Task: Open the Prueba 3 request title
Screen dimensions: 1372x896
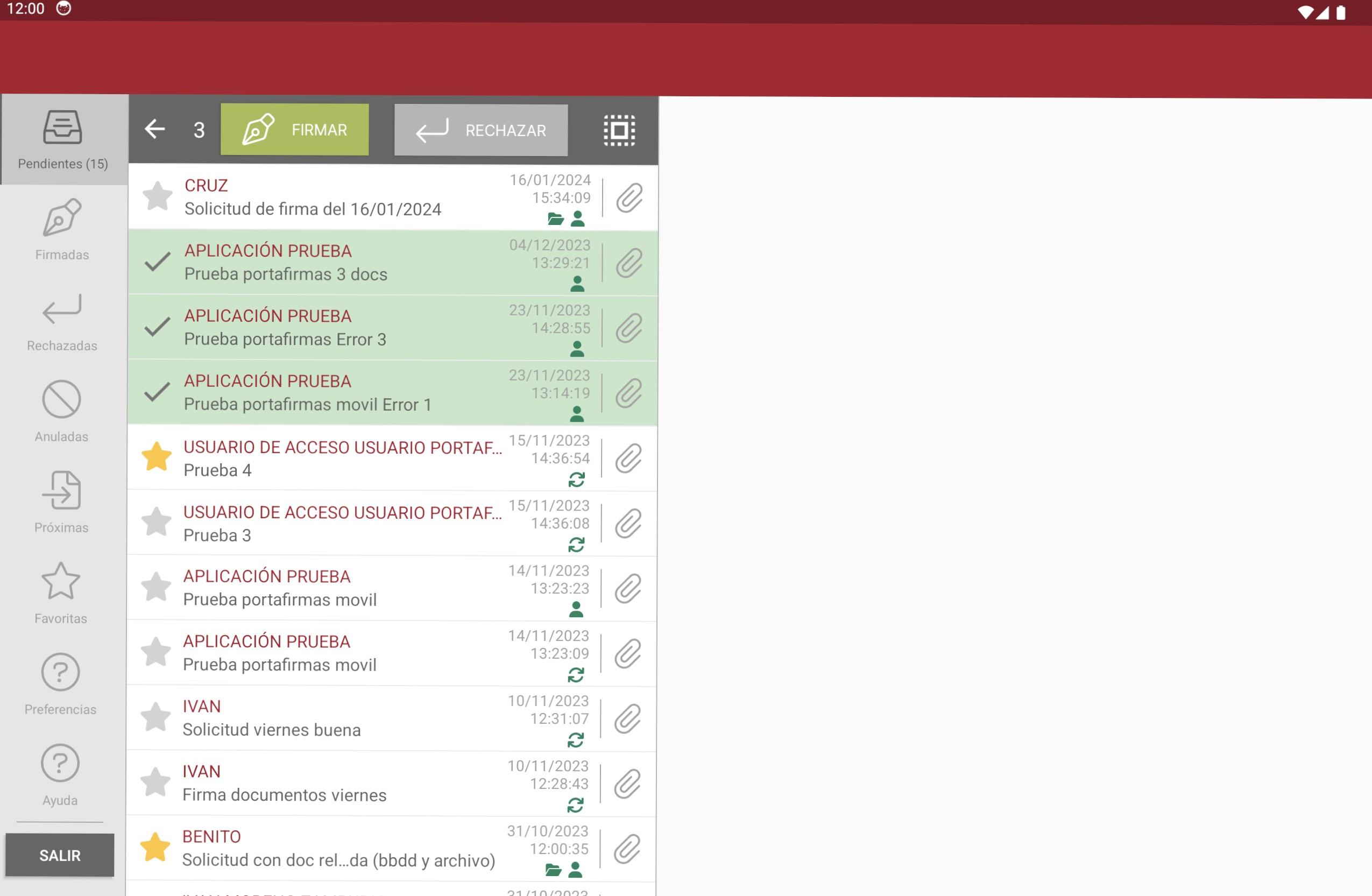Action: click(217, 535)
